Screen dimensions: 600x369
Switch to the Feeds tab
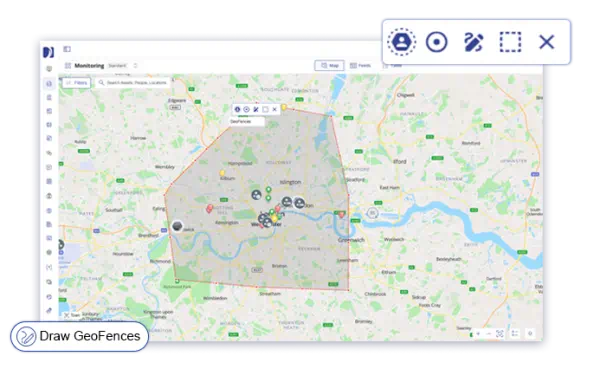[360, 65]
